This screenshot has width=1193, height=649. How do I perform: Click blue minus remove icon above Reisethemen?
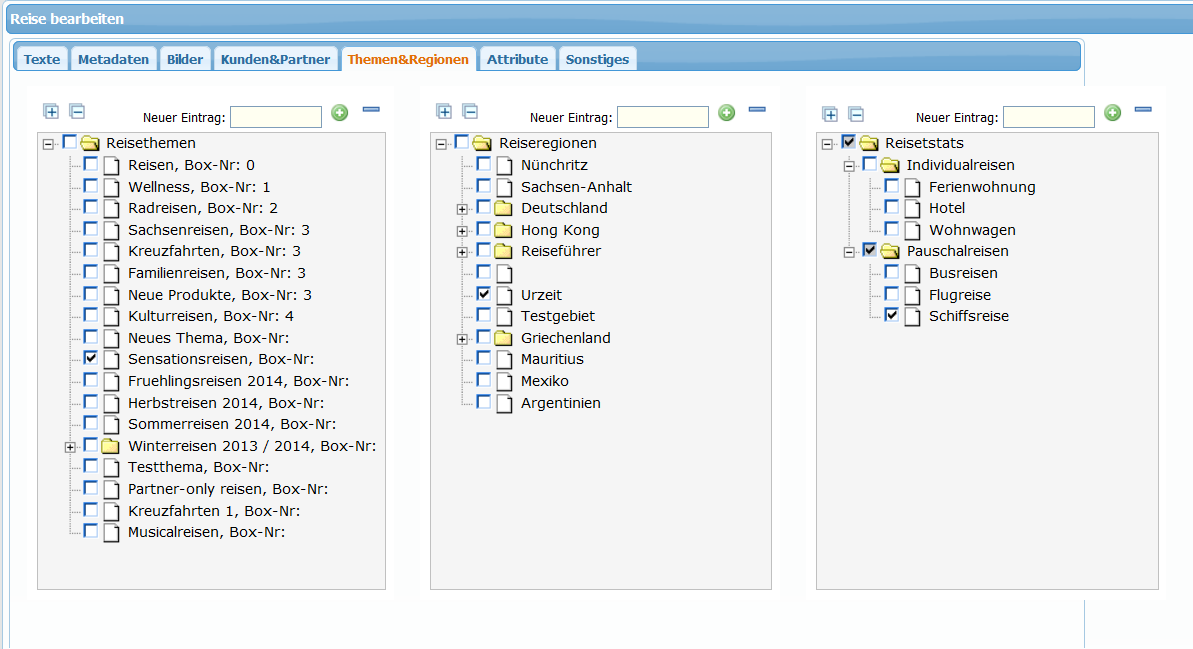tap(371, 109)
